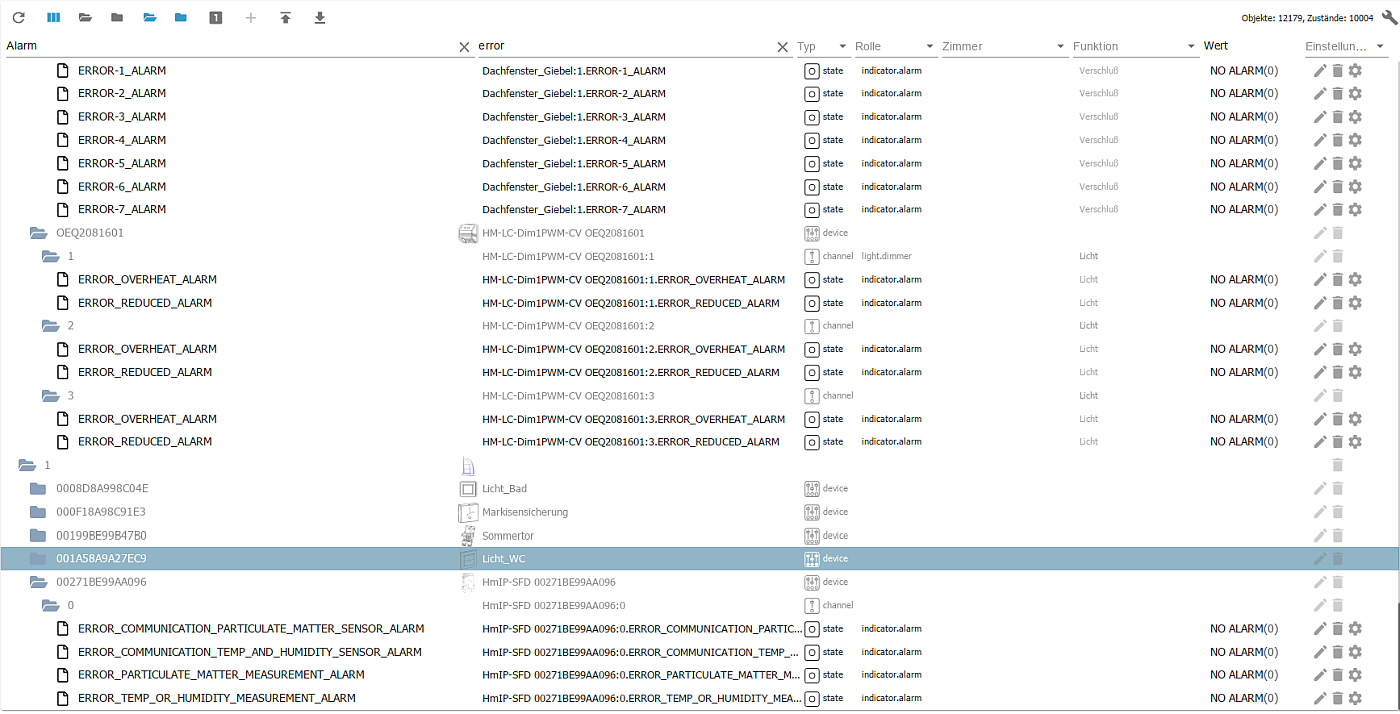Open the Zimmer filter dropdown

click(1004, 47)
